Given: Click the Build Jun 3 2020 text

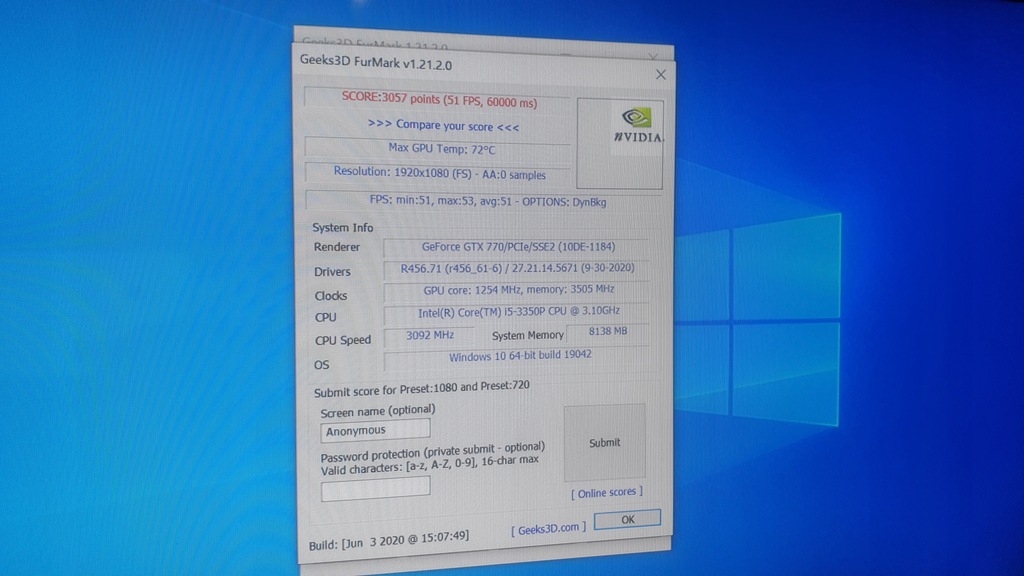Looking at the screenshot, I should click(389, 540).
